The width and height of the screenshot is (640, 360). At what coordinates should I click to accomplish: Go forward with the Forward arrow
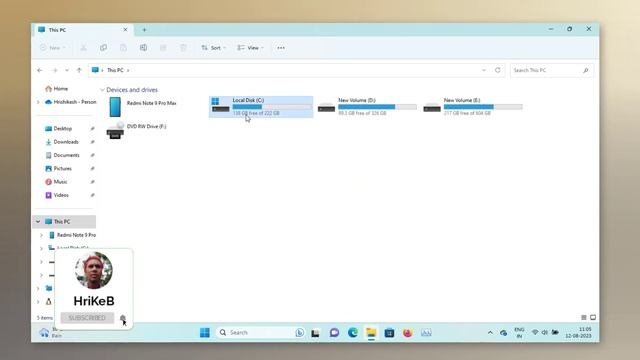(x=54, y=70)
